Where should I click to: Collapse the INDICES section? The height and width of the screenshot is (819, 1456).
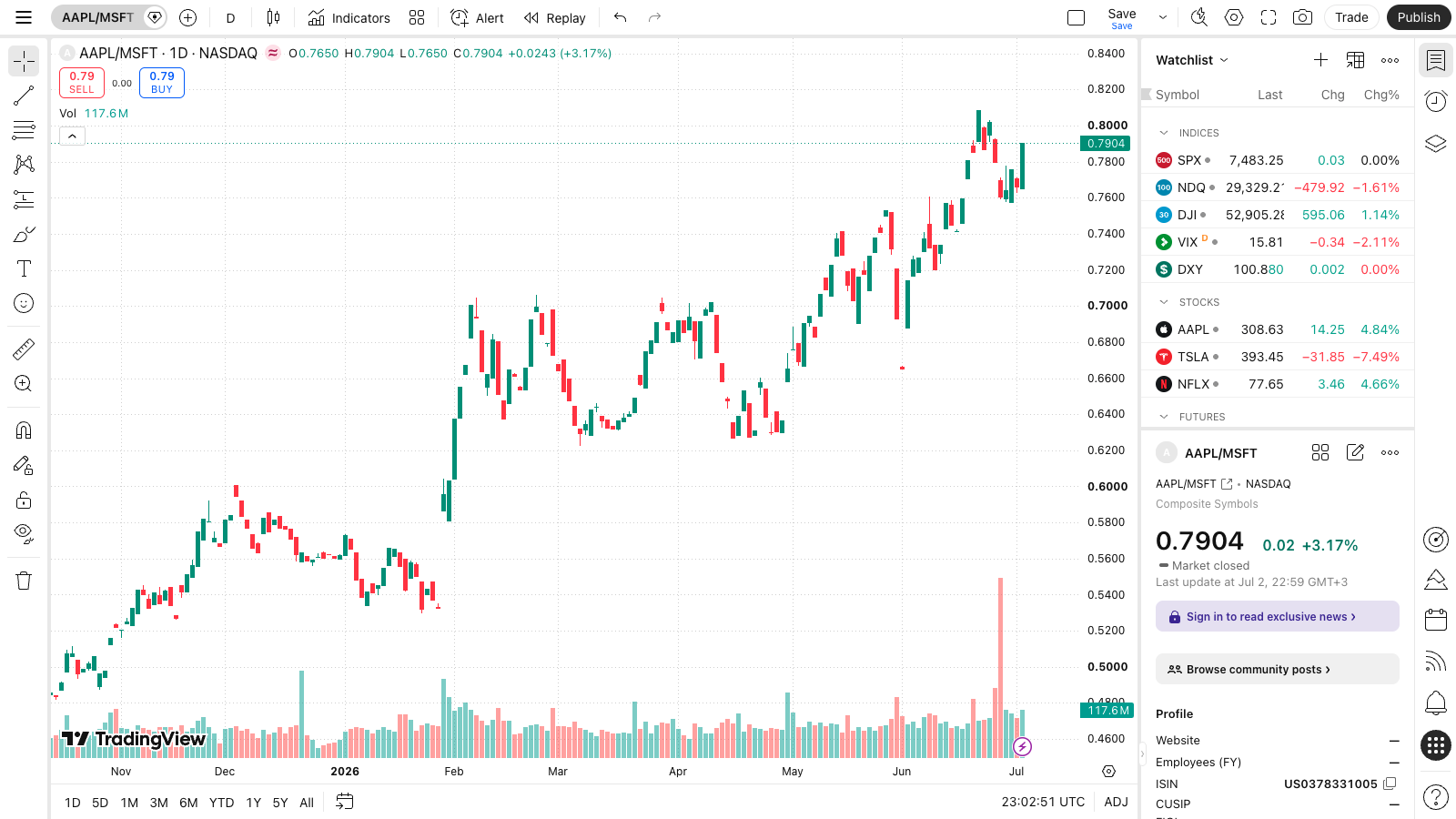1164,133
